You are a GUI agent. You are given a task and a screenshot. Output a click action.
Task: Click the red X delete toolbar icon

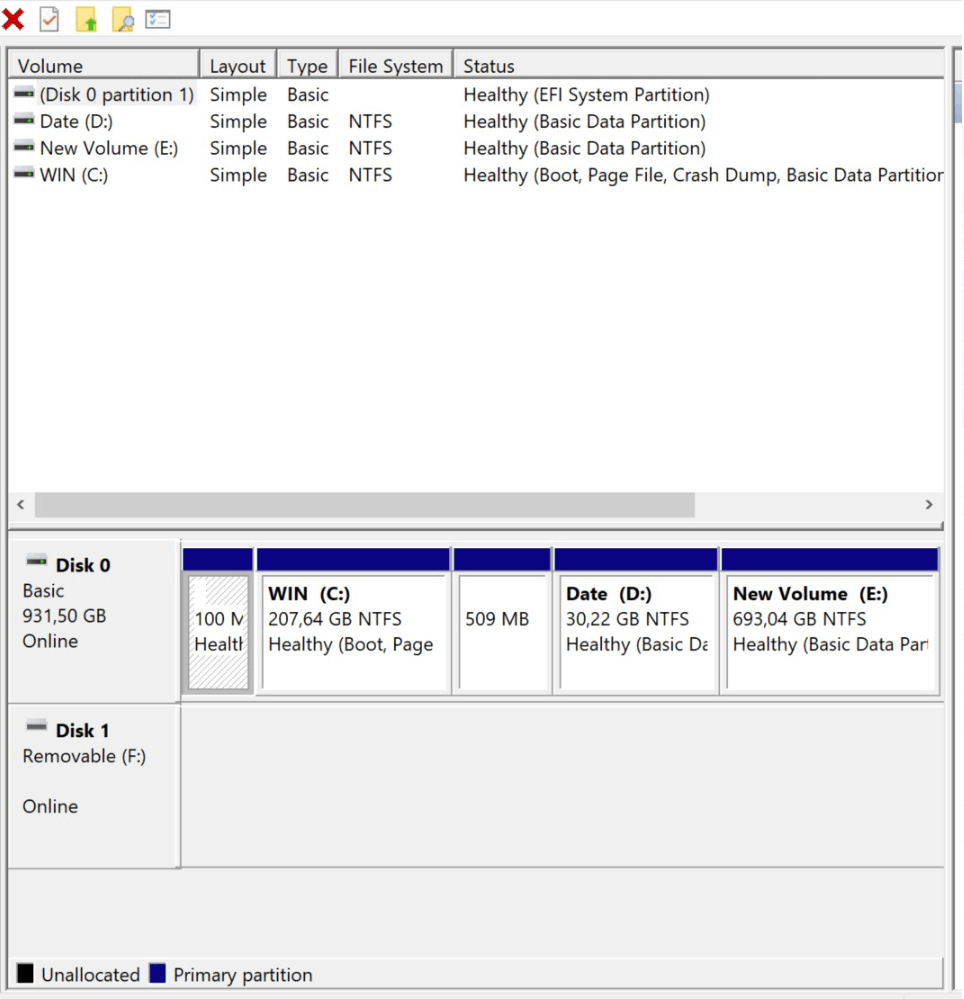pos(14,19)
